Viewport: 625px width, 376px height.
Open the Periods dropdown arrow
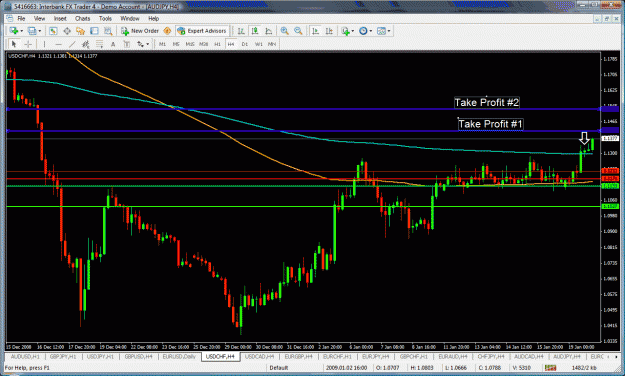371,31
